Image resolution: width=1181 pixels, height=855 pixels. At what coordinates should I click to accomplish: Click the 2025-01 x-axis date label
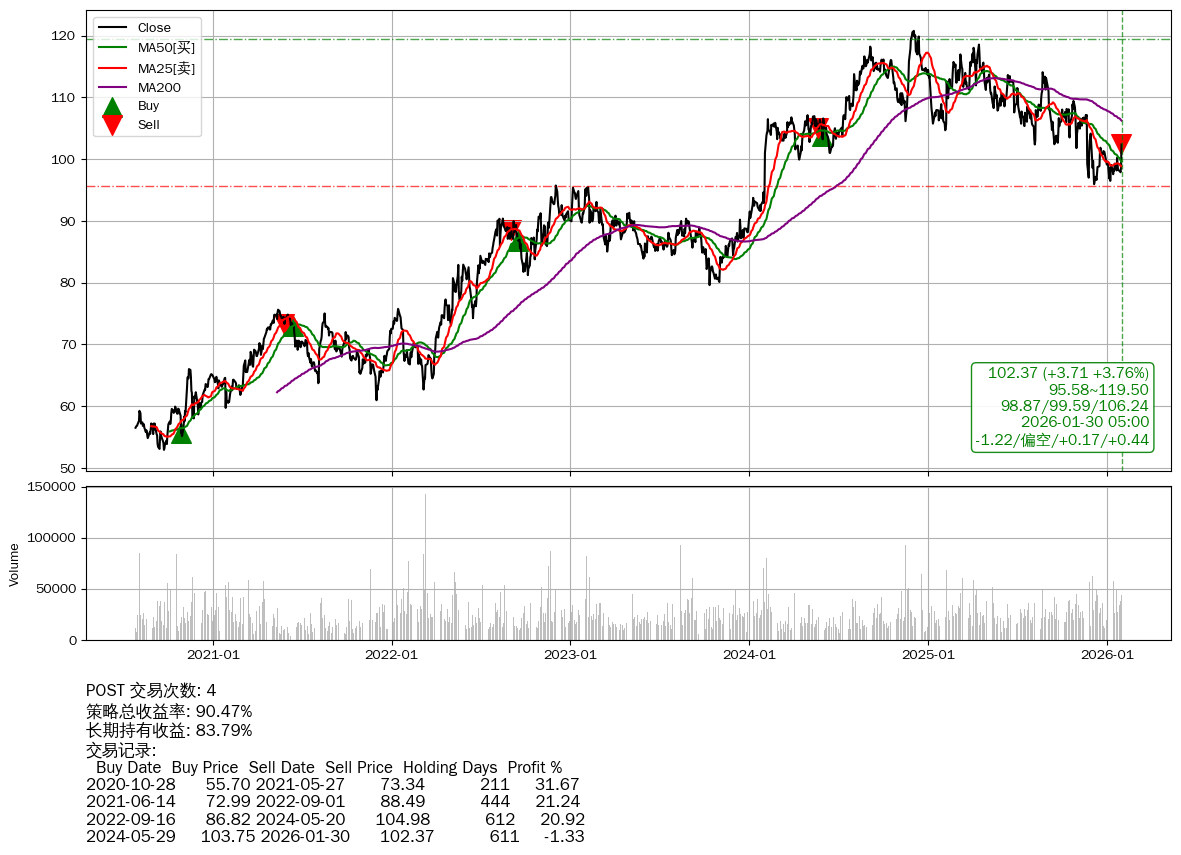(928, 655)
